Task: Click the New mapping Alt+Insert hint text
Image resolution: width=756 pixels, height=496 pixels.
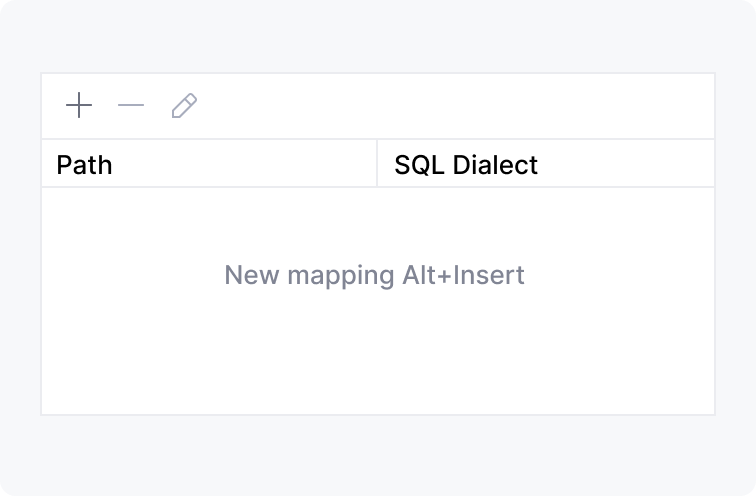Action: pos(374,275)
